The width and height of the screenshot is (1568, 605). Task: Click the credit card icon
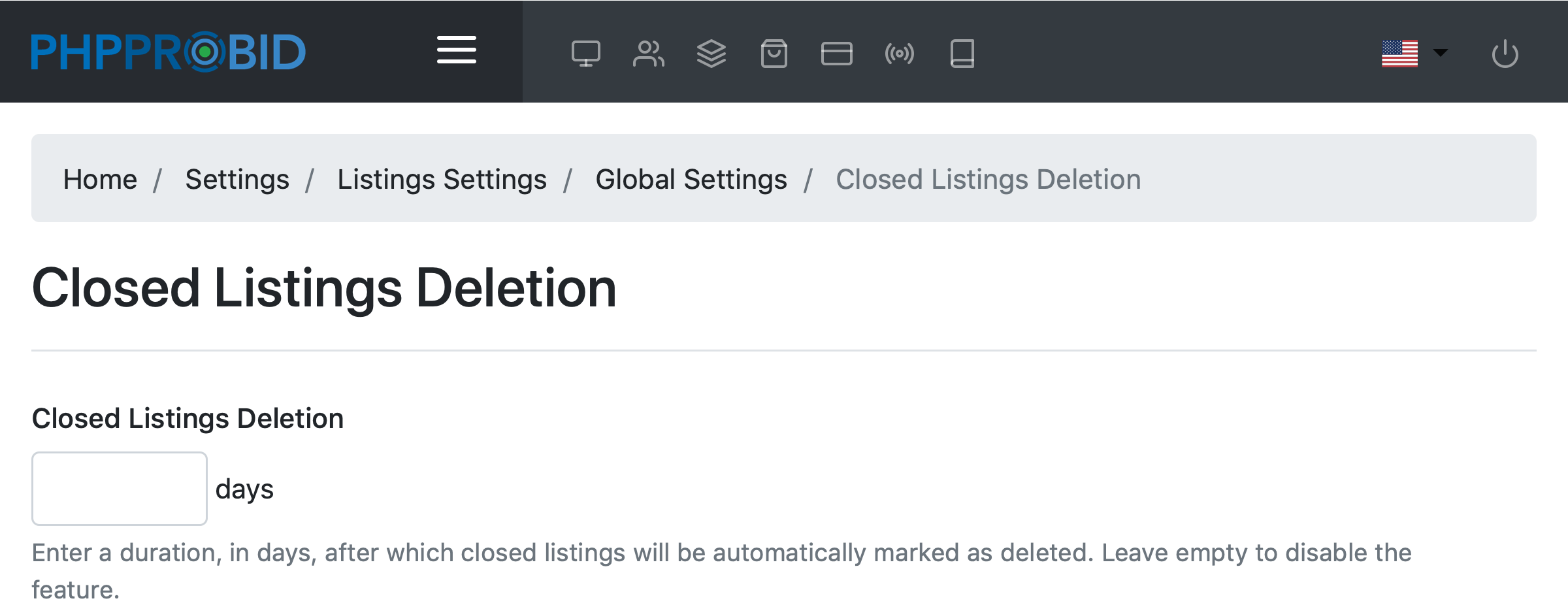[836, 54]
